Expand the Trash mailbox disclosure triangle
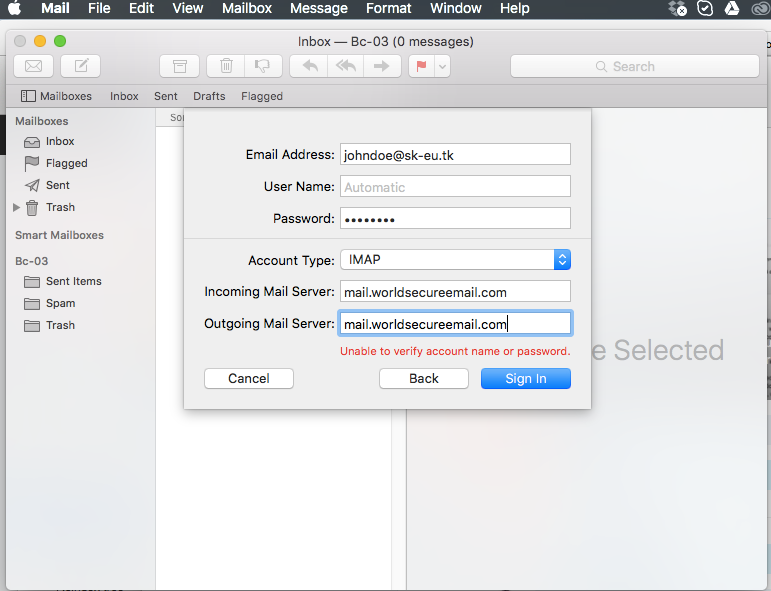 coord(16,207)
